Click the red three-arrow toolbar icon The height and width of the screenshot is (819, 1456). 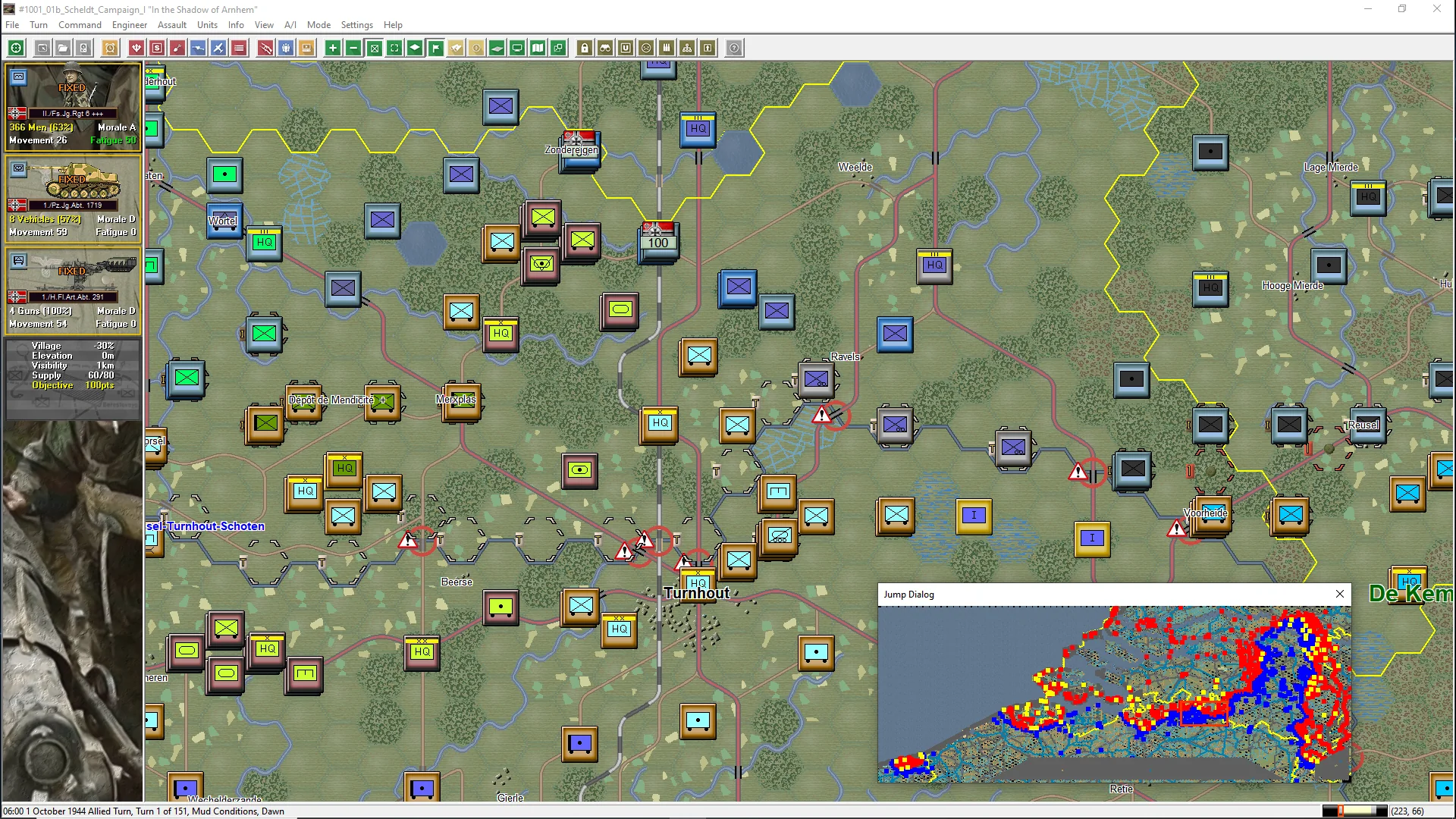click(x=136, y=48)
